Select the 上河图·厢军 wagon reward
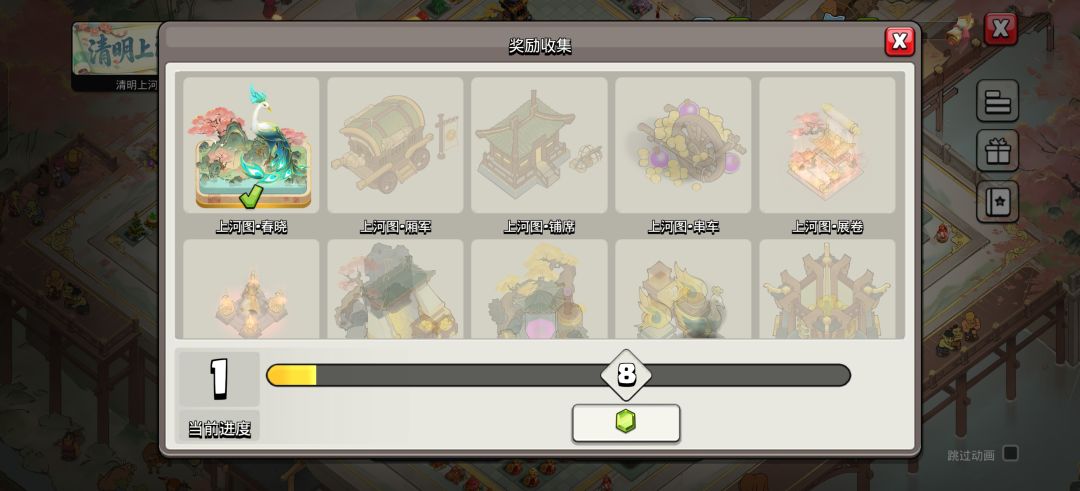 (395, 145)
